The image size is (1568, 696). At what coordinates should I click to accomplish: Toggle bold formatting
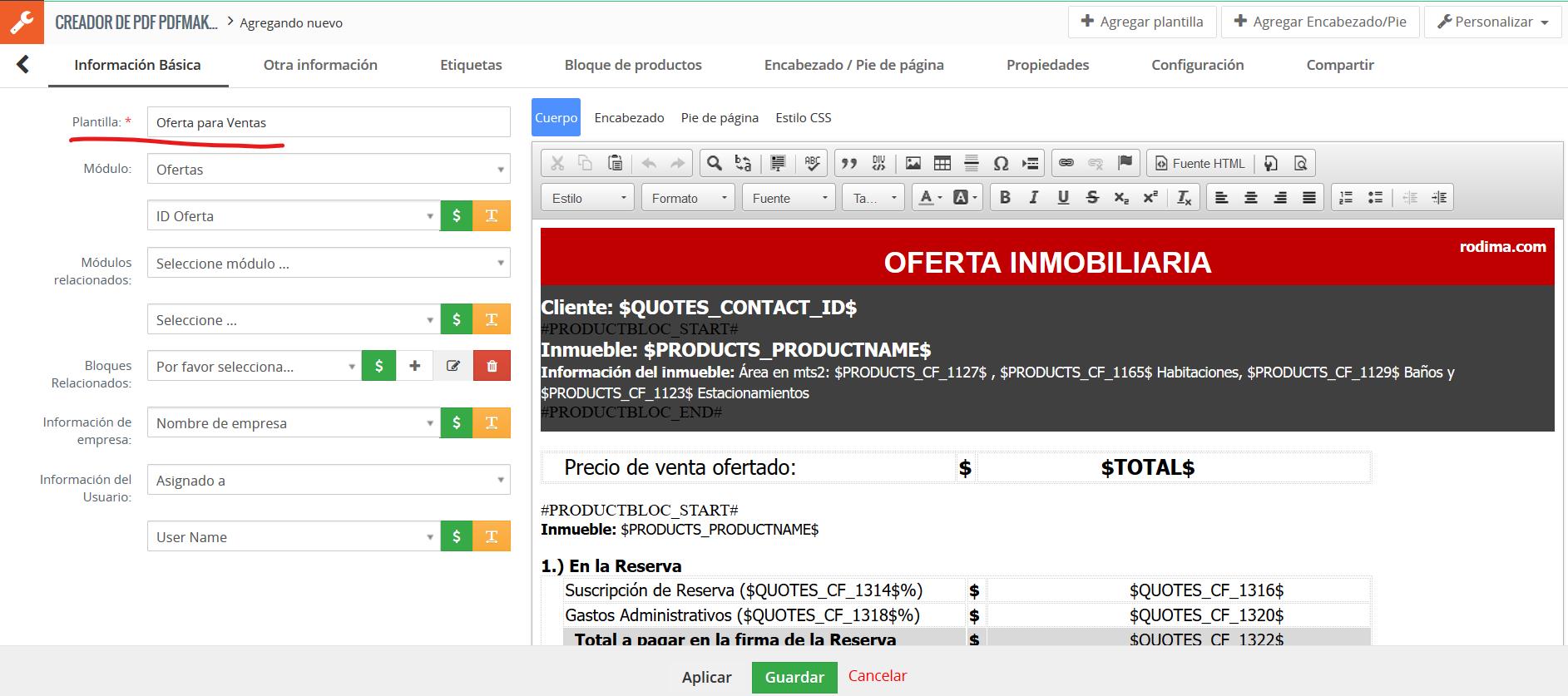(1005, 198)
